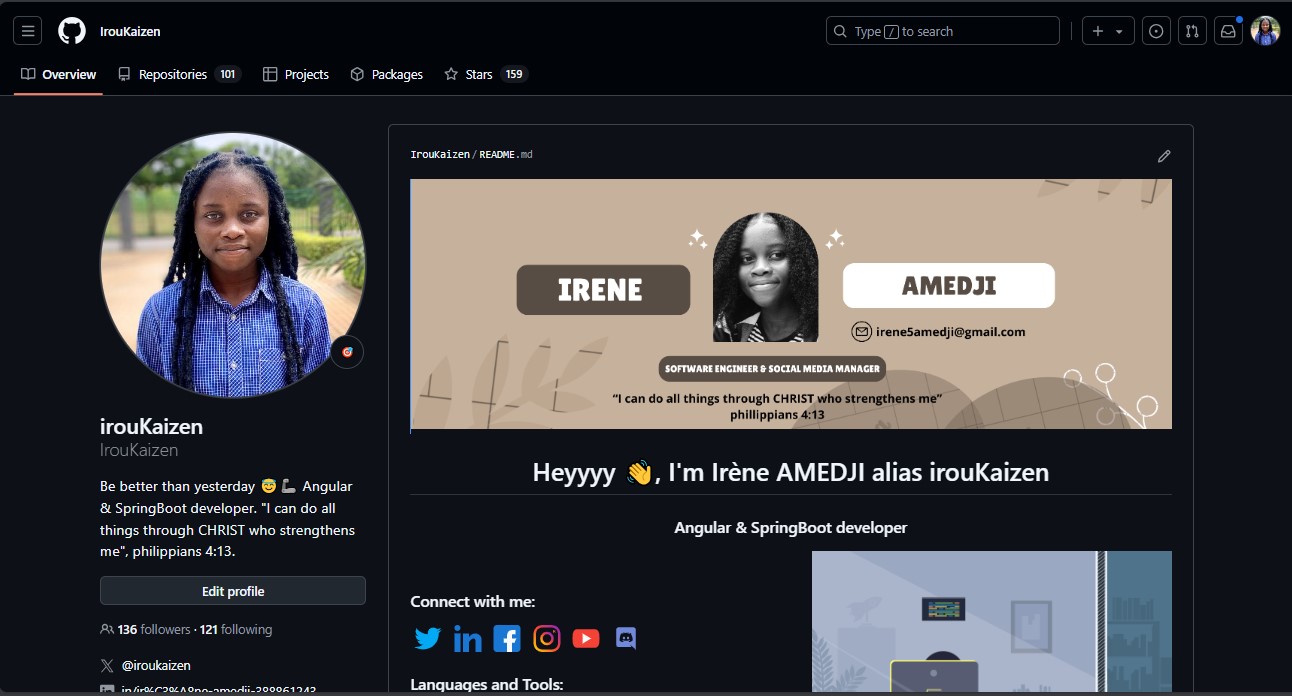Open the Facebook social icon

pos(507,638)
